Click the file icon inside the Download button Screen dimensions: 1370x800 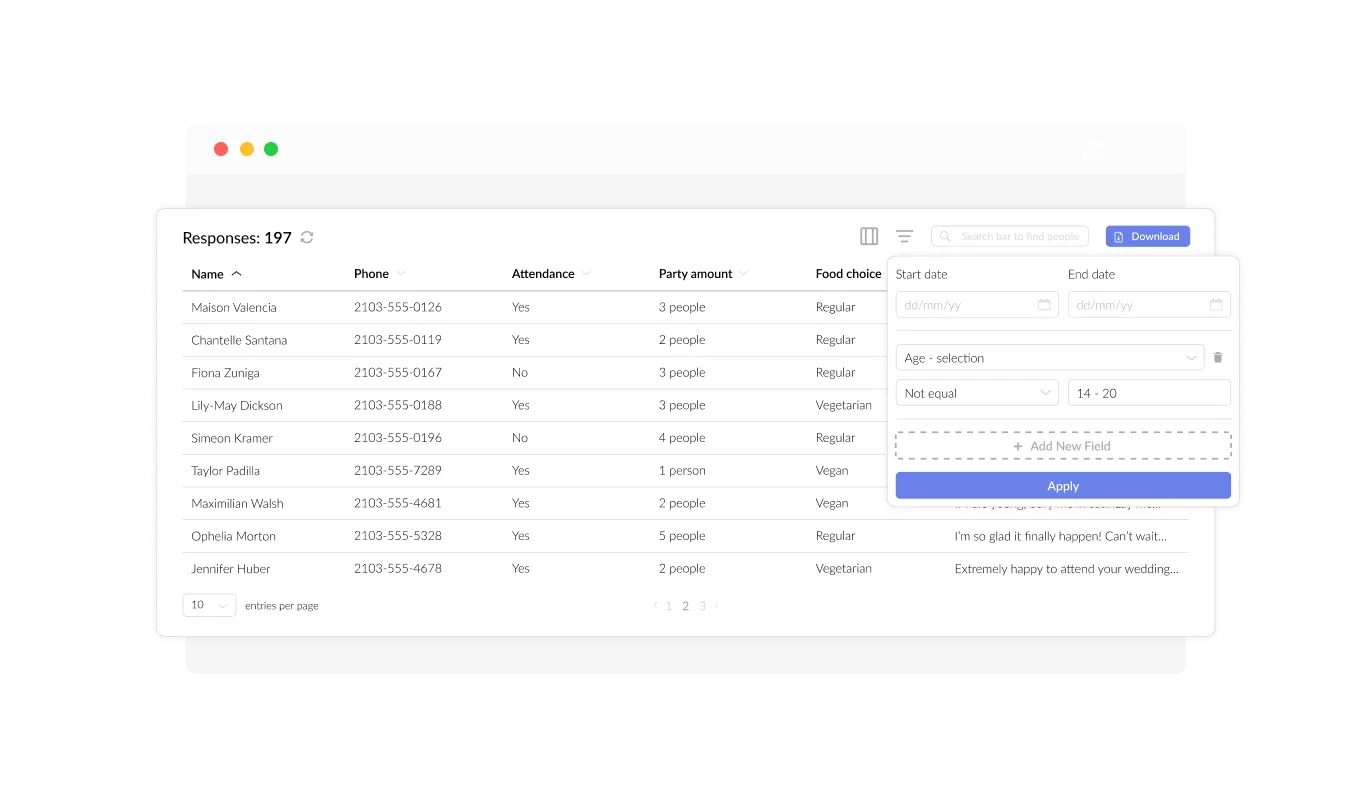coord(1117,236)
